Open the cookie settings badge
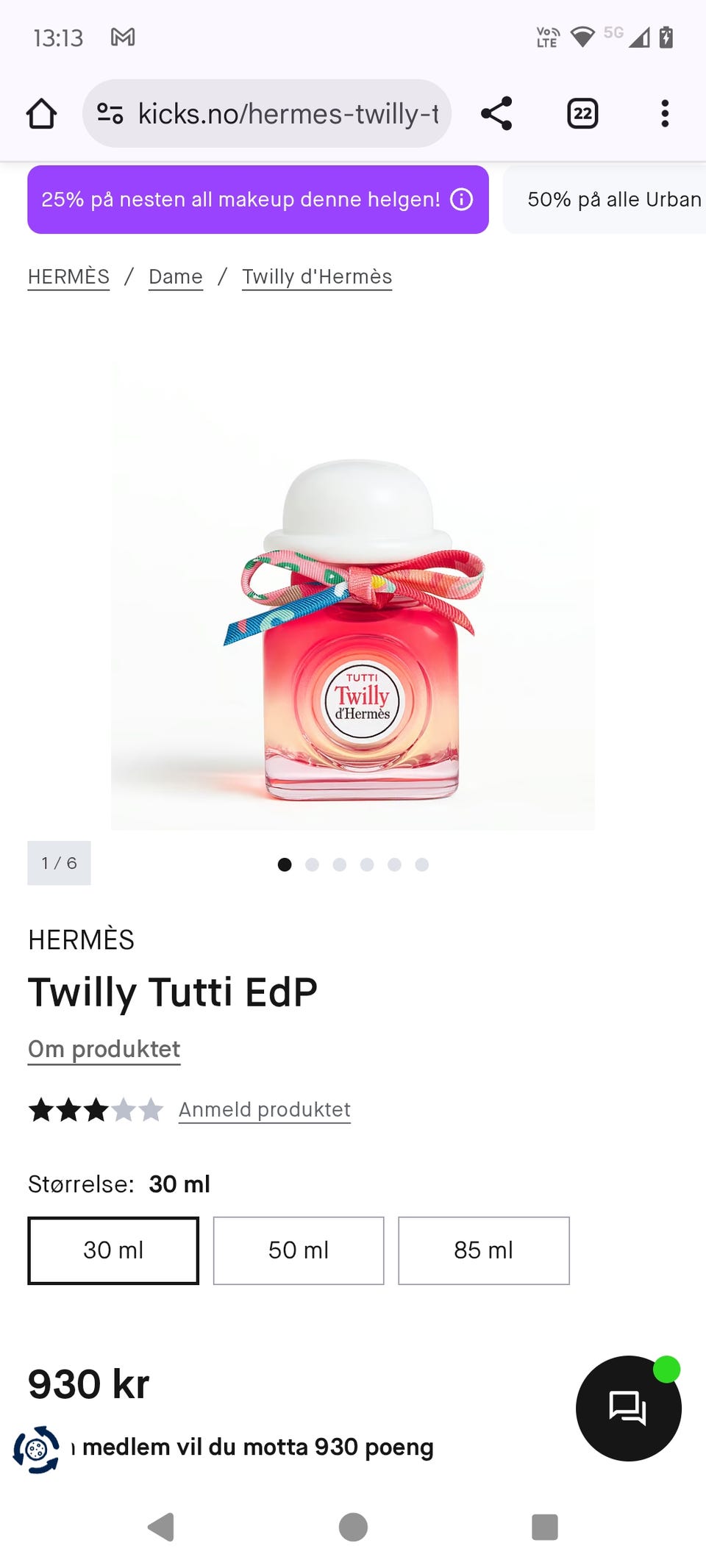 [x=36, y=1450]
